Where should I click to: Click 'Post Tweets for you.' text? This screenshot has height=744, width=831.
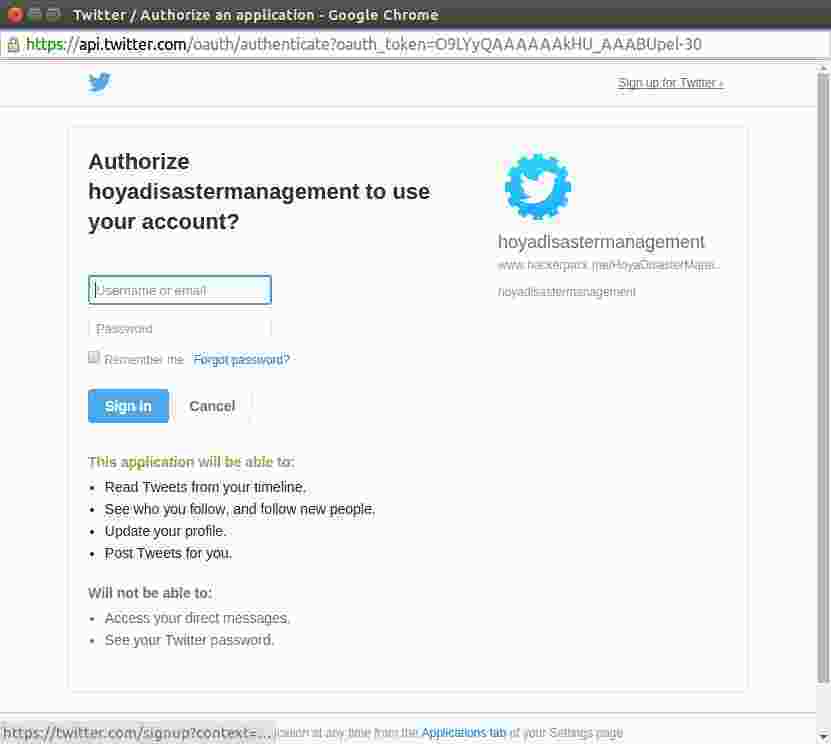click(168, 553)
